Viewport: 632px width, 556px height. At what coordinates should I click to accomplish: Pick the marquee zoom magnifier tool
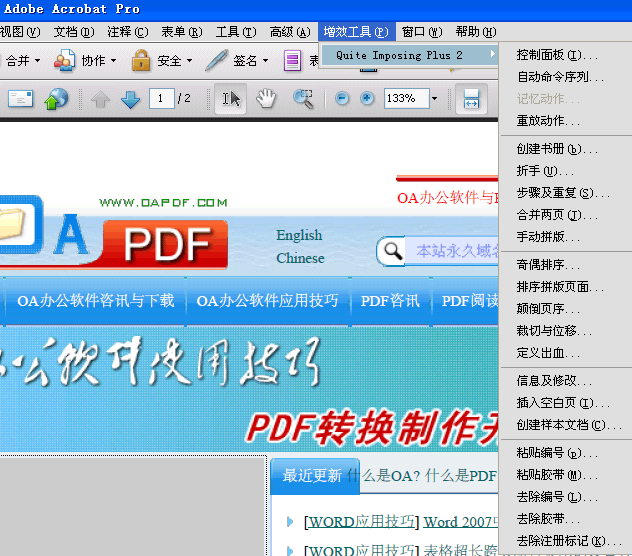click(x=303, y=99)
